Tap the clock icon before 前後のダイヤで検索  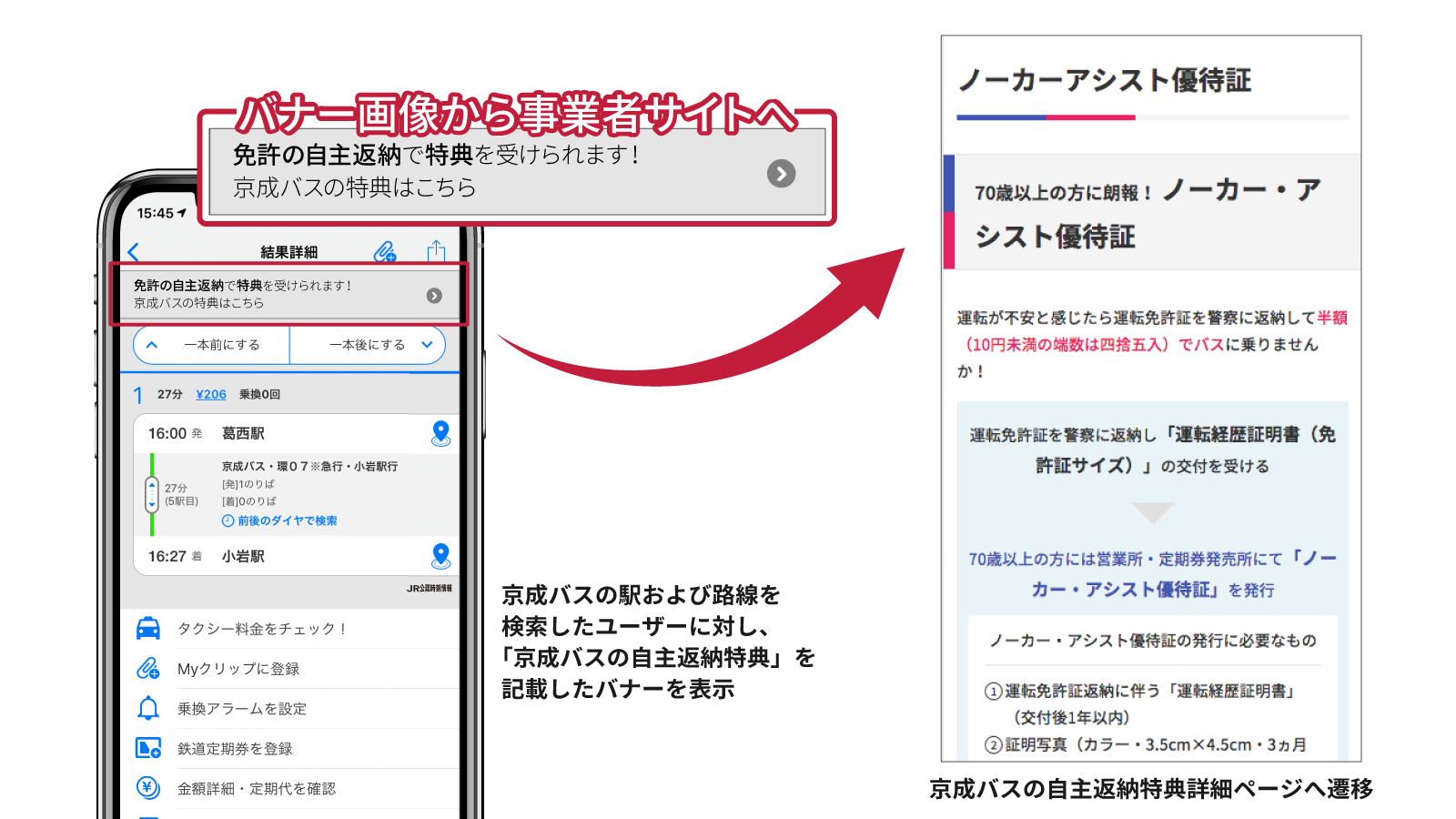227,521
